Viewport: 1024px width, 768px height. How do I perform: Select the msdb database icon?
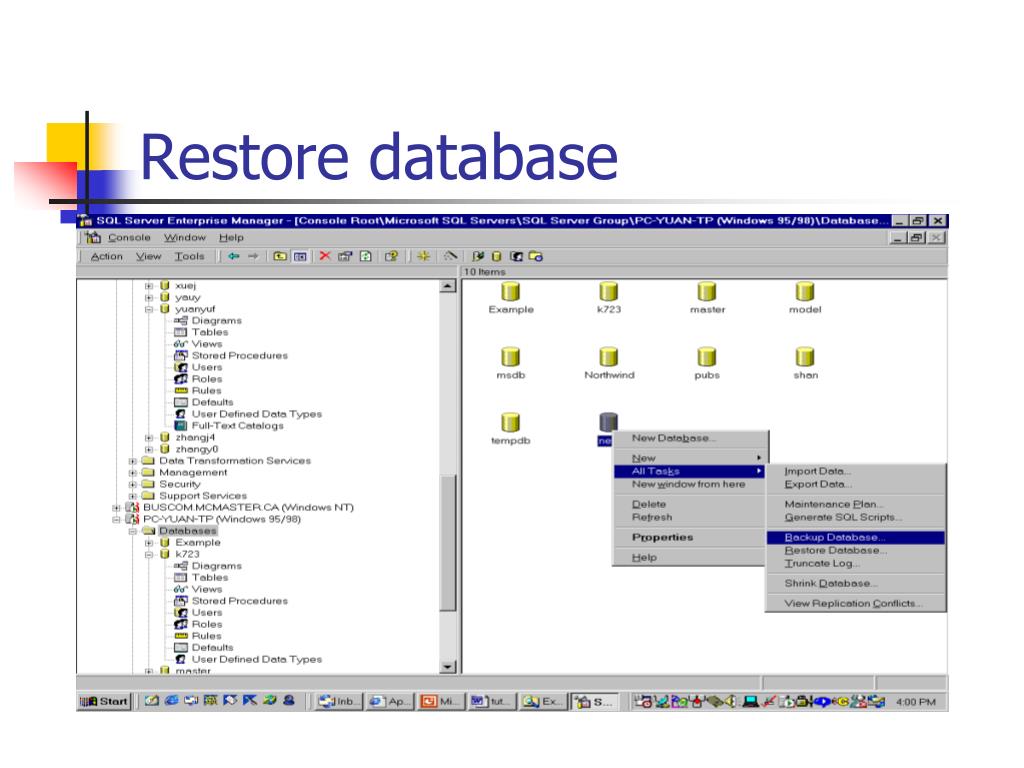click(511, 357)
